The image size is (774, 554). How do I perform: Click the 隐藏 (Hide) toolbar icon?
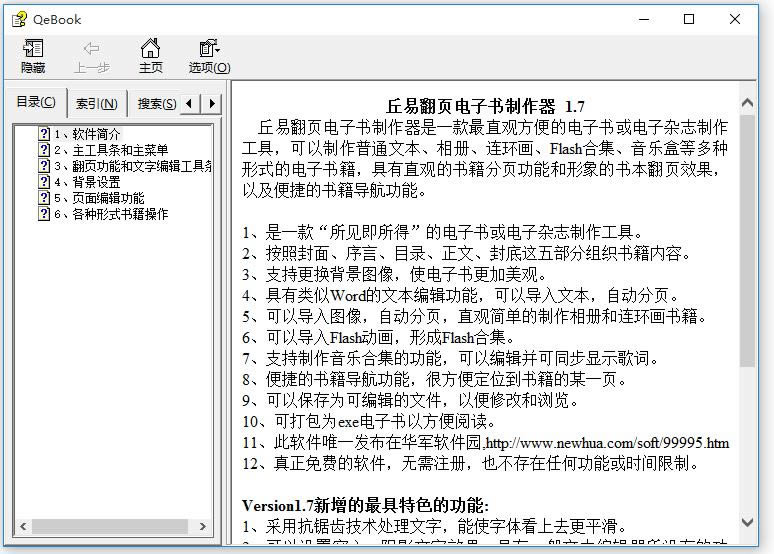coord(33,49)
